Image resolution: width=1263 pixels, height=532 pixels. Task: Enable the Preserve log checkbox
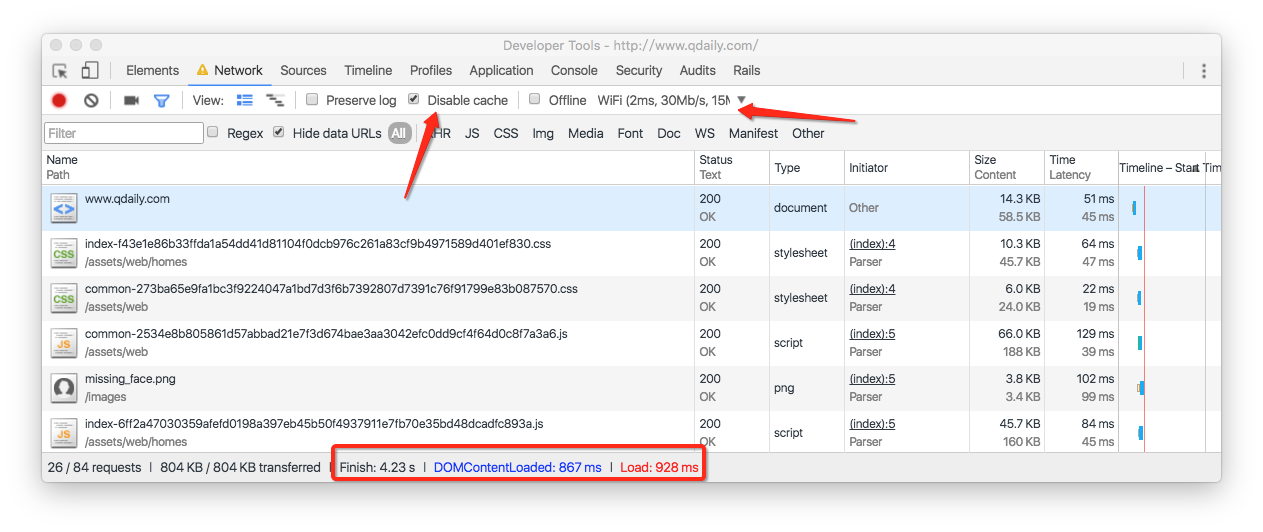click(x=312, y=99)
